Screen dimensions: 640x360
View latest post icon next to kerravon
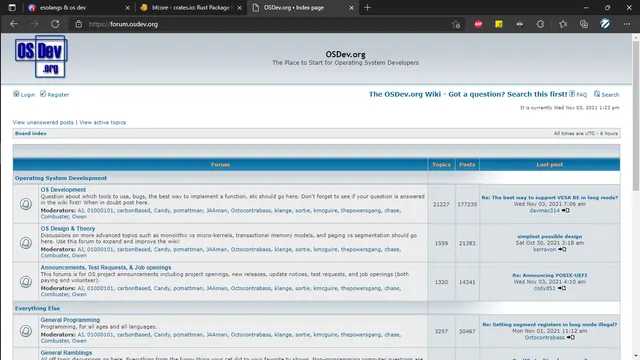[x=562, y=249]
